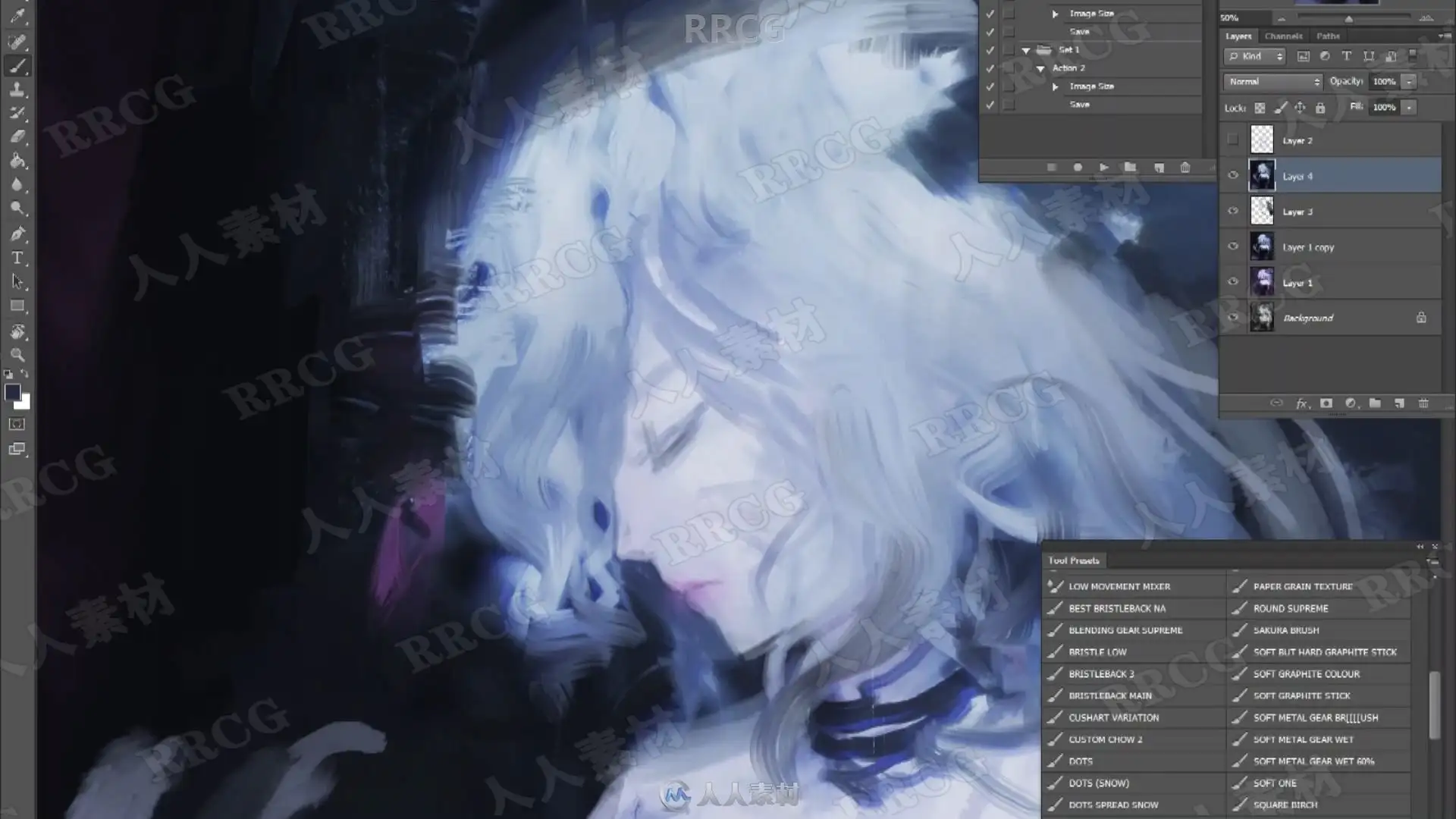Toggle dialog box for Set 1
1456x819 pixels.
coord(1009,50)
